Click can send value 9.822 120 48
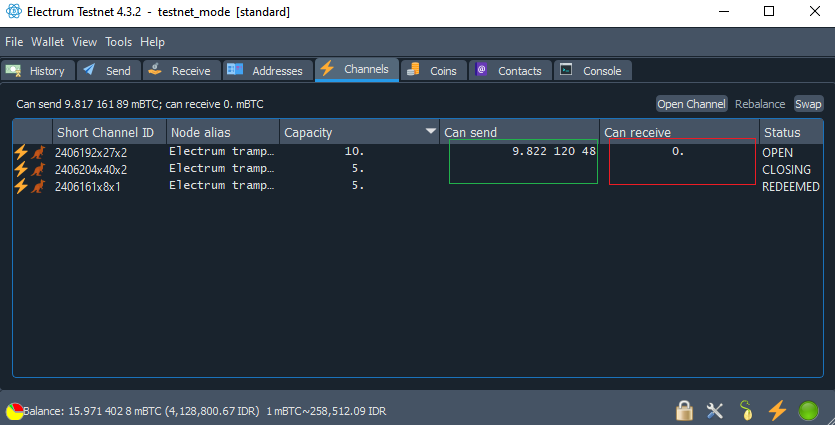This screenshot has width=835, height=425. click(554, 151)
